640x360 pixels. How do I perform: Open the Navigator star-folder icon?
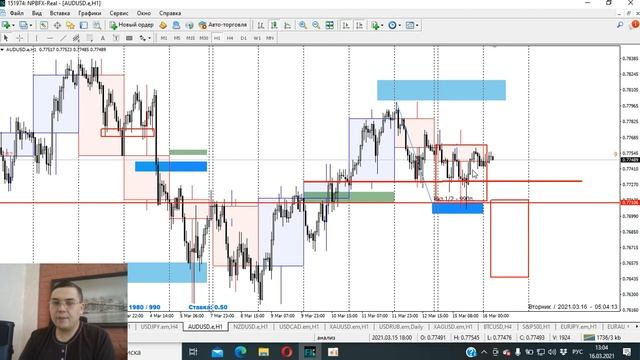click(x=70, y=25)
